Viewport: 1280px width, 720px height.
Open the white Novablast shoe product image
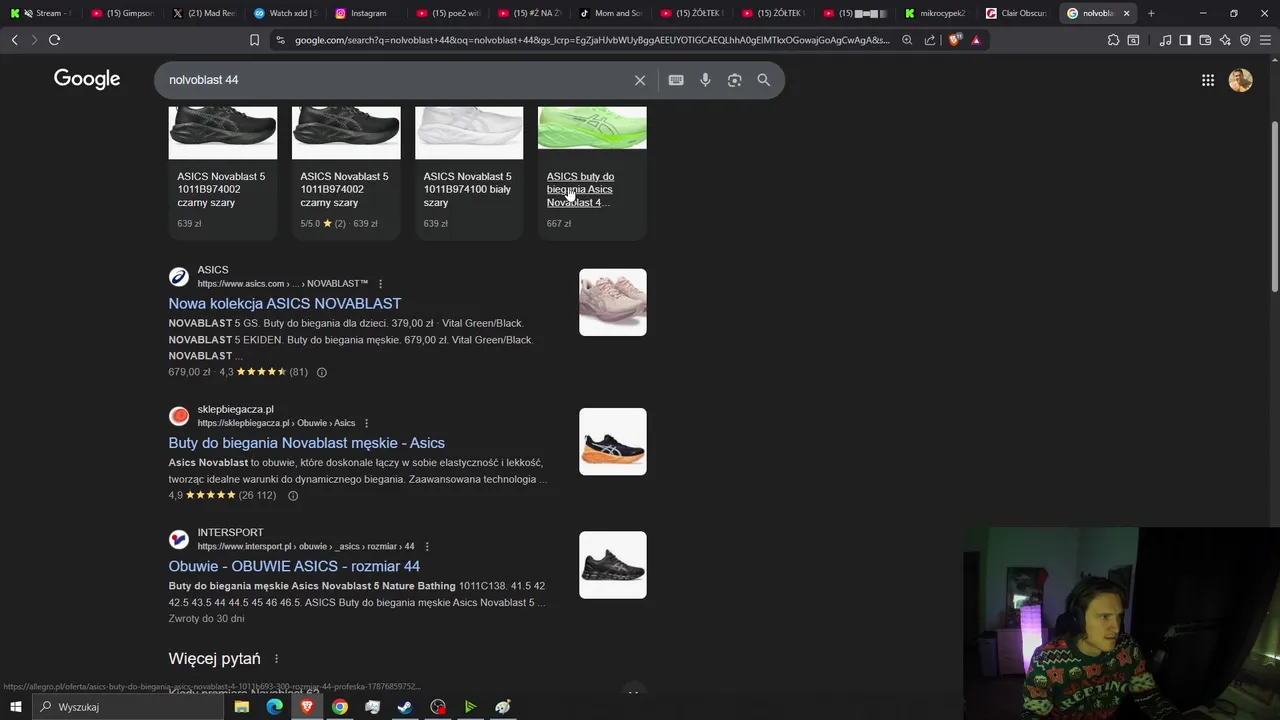469,131
